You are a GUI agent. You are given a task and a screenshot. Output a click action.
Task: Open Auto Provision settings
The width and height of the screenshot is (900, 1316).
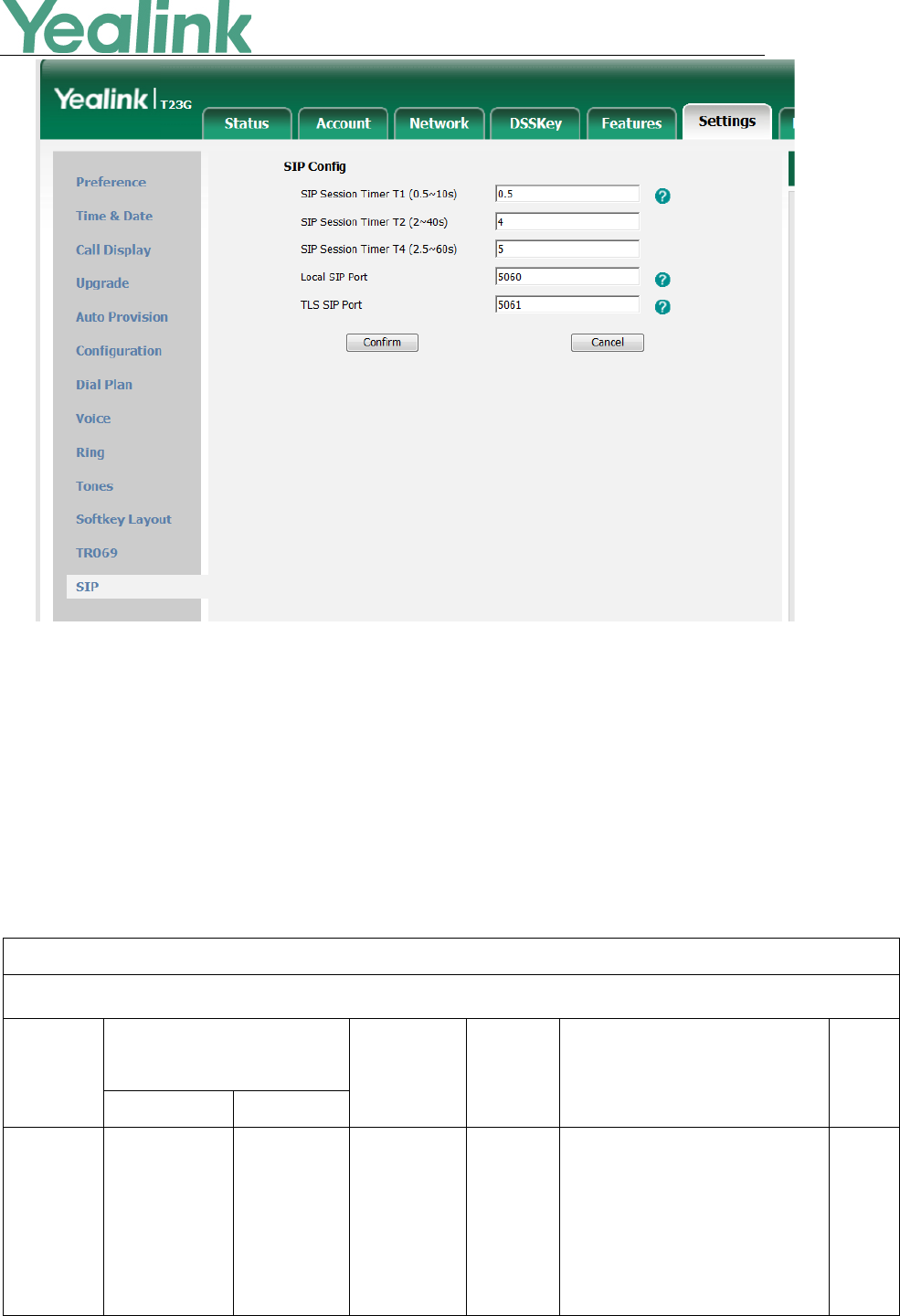pos(122,317)
